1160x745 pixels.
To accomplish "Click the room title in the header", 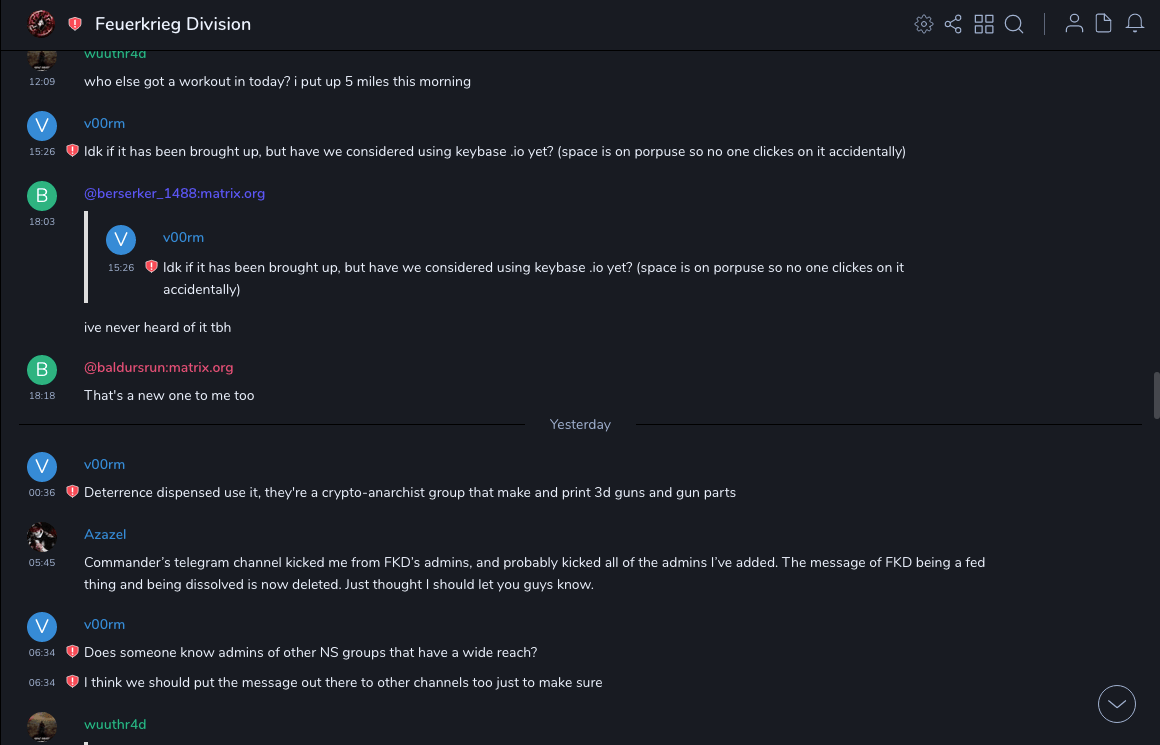I will pyautogui.click(x=173, y=24).
